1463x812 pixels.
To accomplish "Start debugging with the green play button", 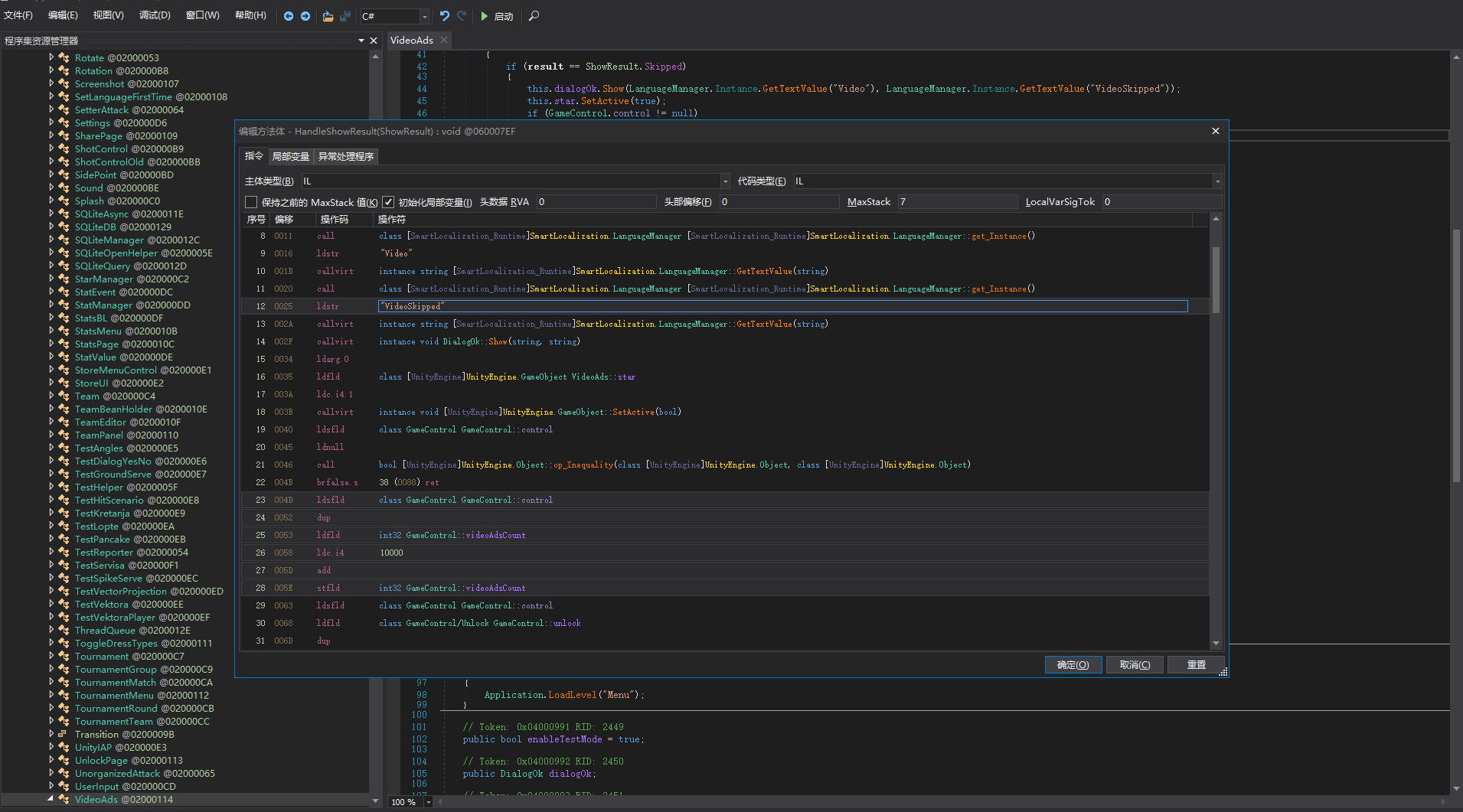I will point(484,16).
